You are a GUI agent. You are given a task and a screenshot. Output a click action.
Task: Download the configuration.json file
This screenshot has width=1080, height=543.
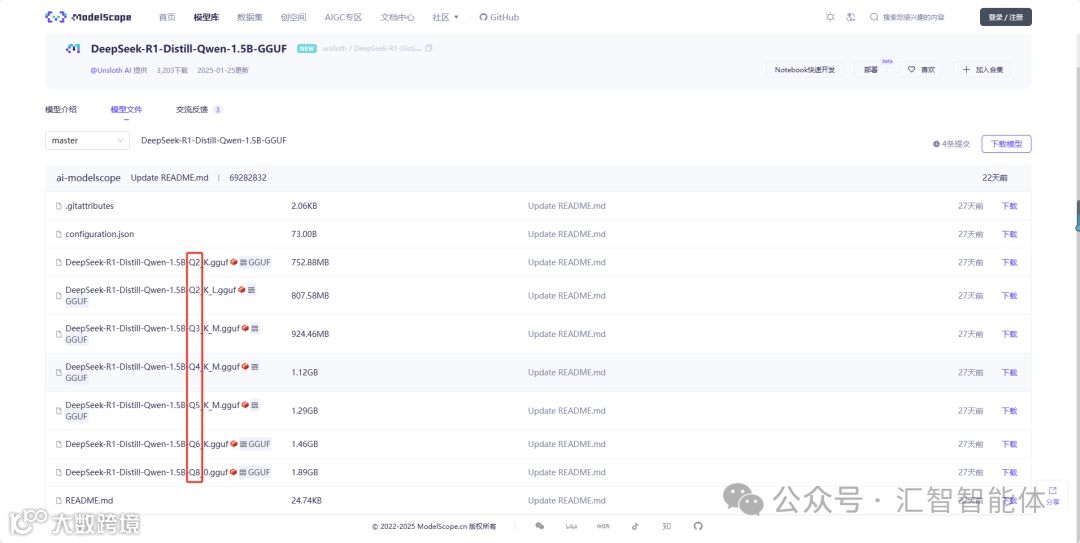(x=1009, y=234)
